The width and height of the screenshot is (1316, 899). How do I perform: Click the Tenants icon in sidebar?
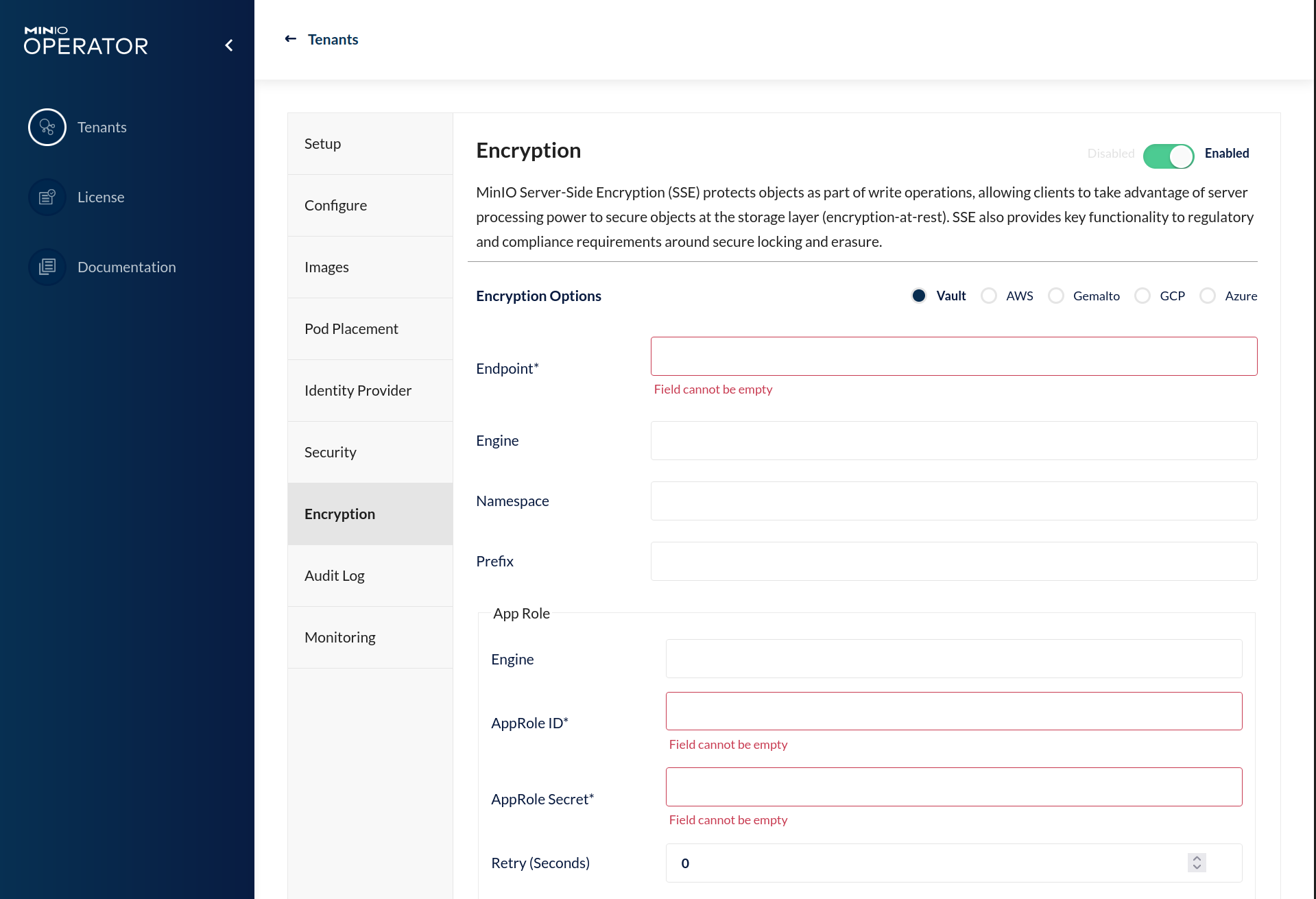pos(47,128)
